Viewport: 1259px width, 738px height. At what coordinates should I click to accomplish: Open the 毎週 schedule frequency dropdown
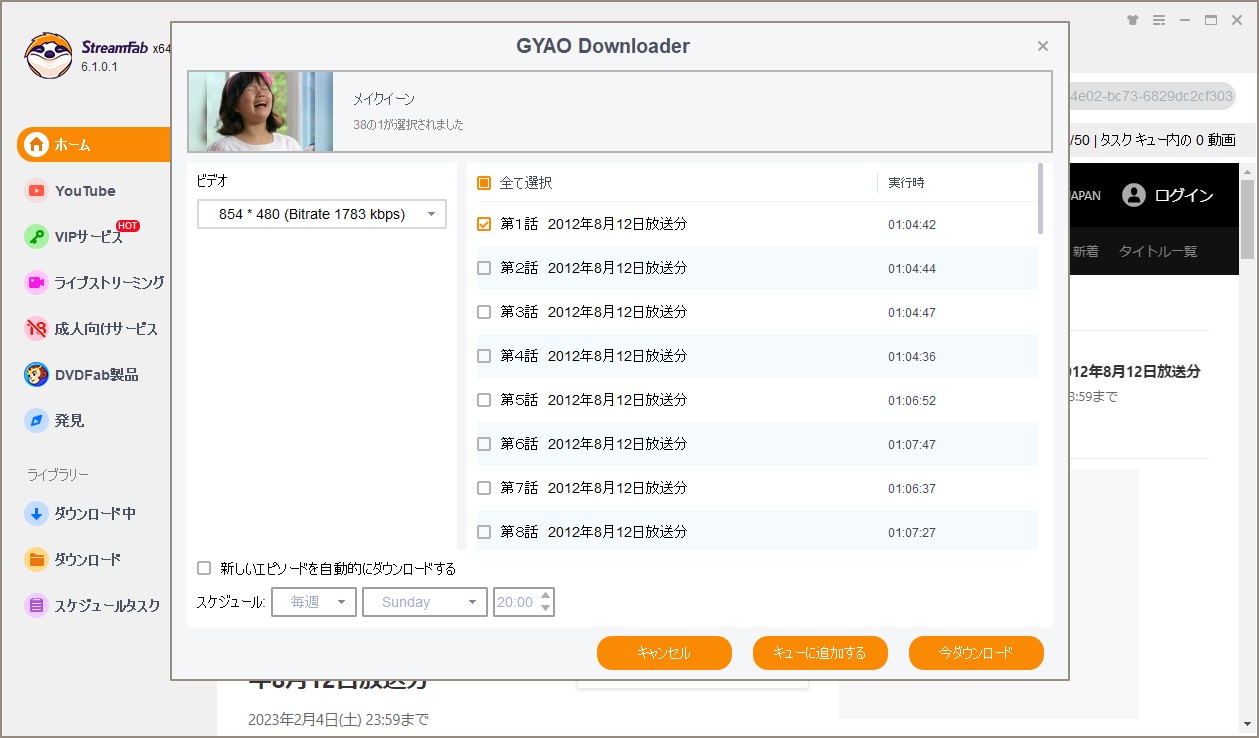(314, 602)
